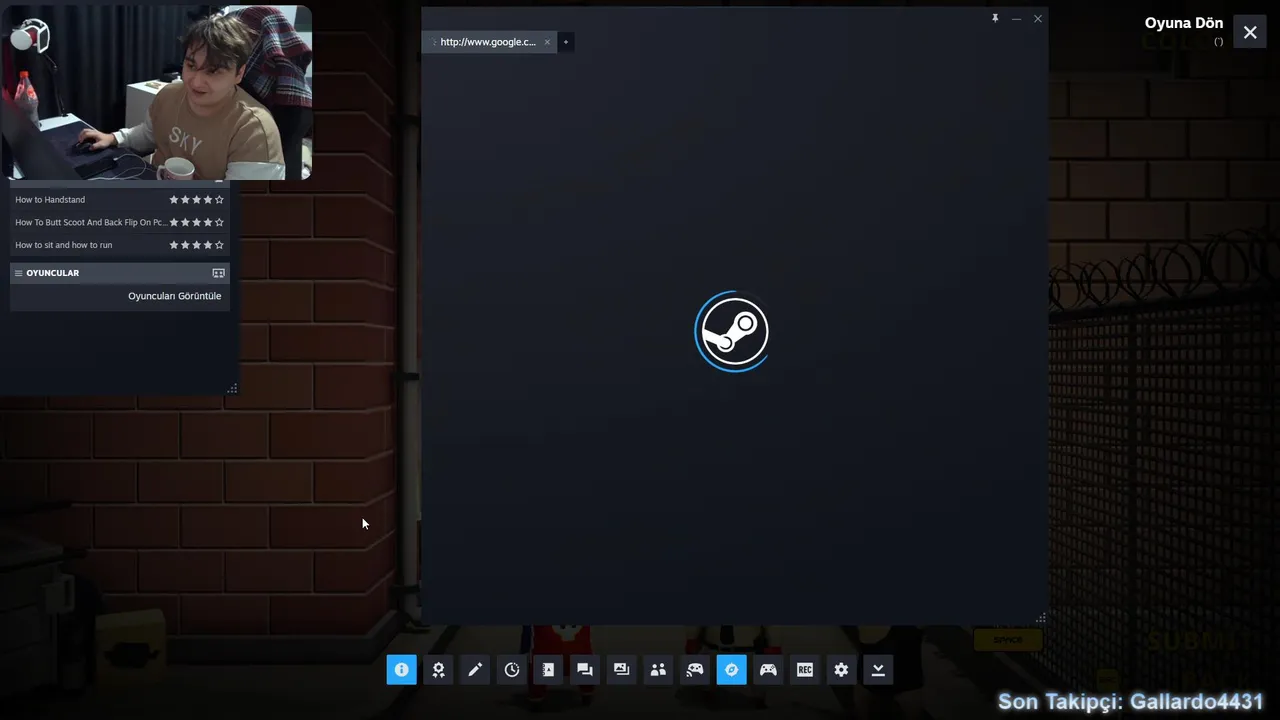Screen dimensions: 1280x720
Task: Open the playtime clock panel
Action: tap(511, 670)
